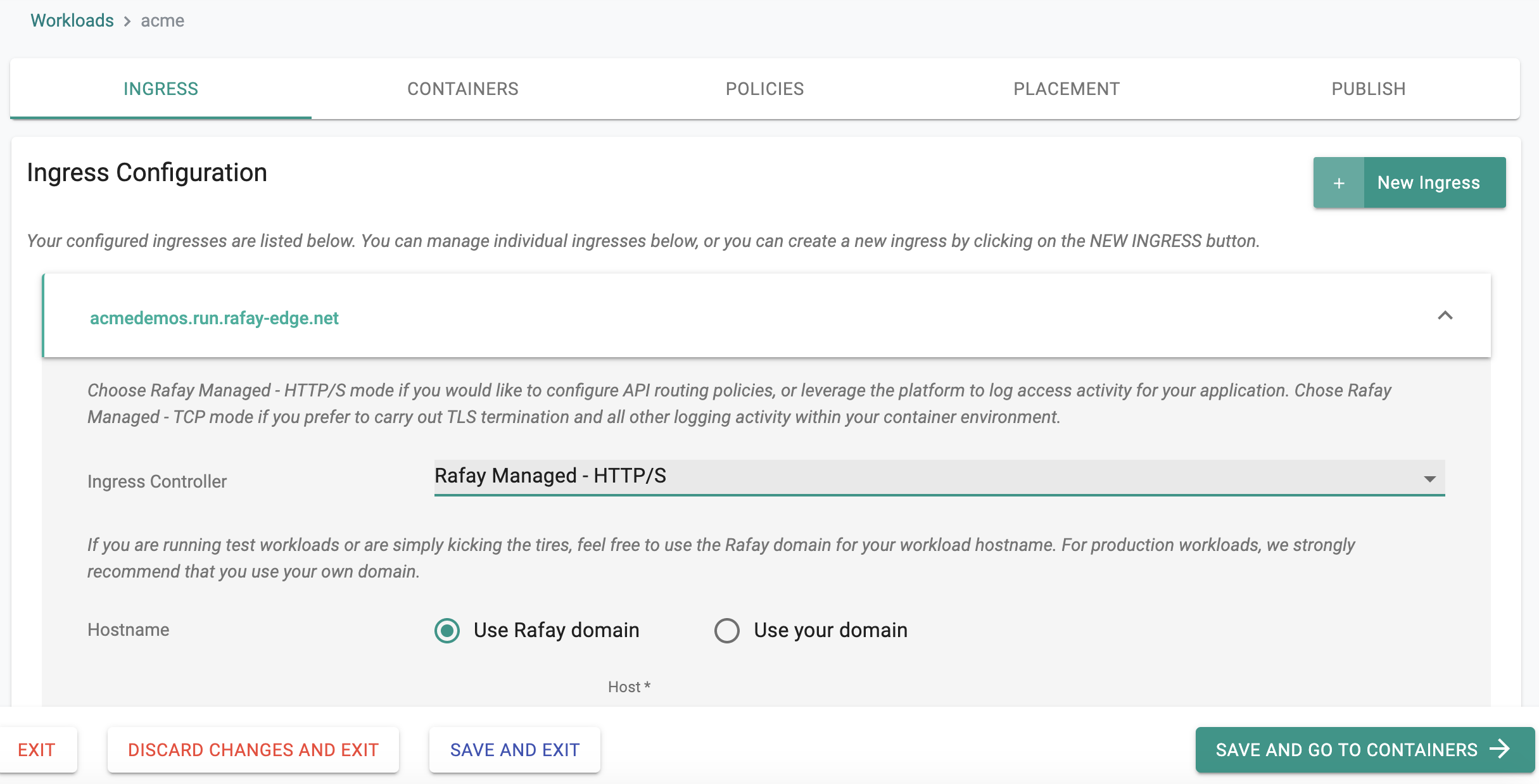Click the Hostname label
The width and height of the screenshot is (1539, 784).
(129, 629)
